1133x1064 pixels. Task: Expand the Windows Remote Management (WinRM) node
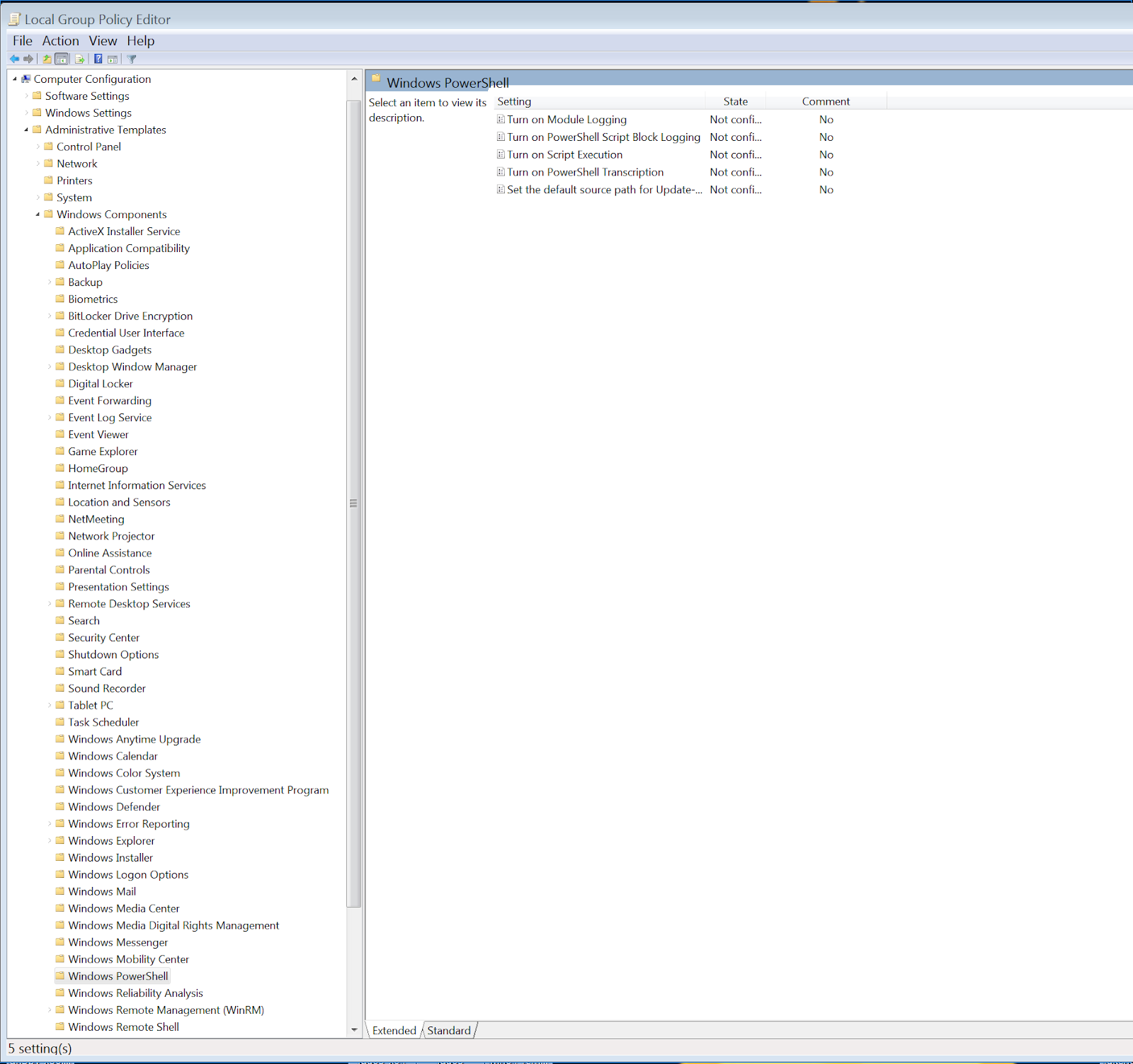coord(50,1010)
